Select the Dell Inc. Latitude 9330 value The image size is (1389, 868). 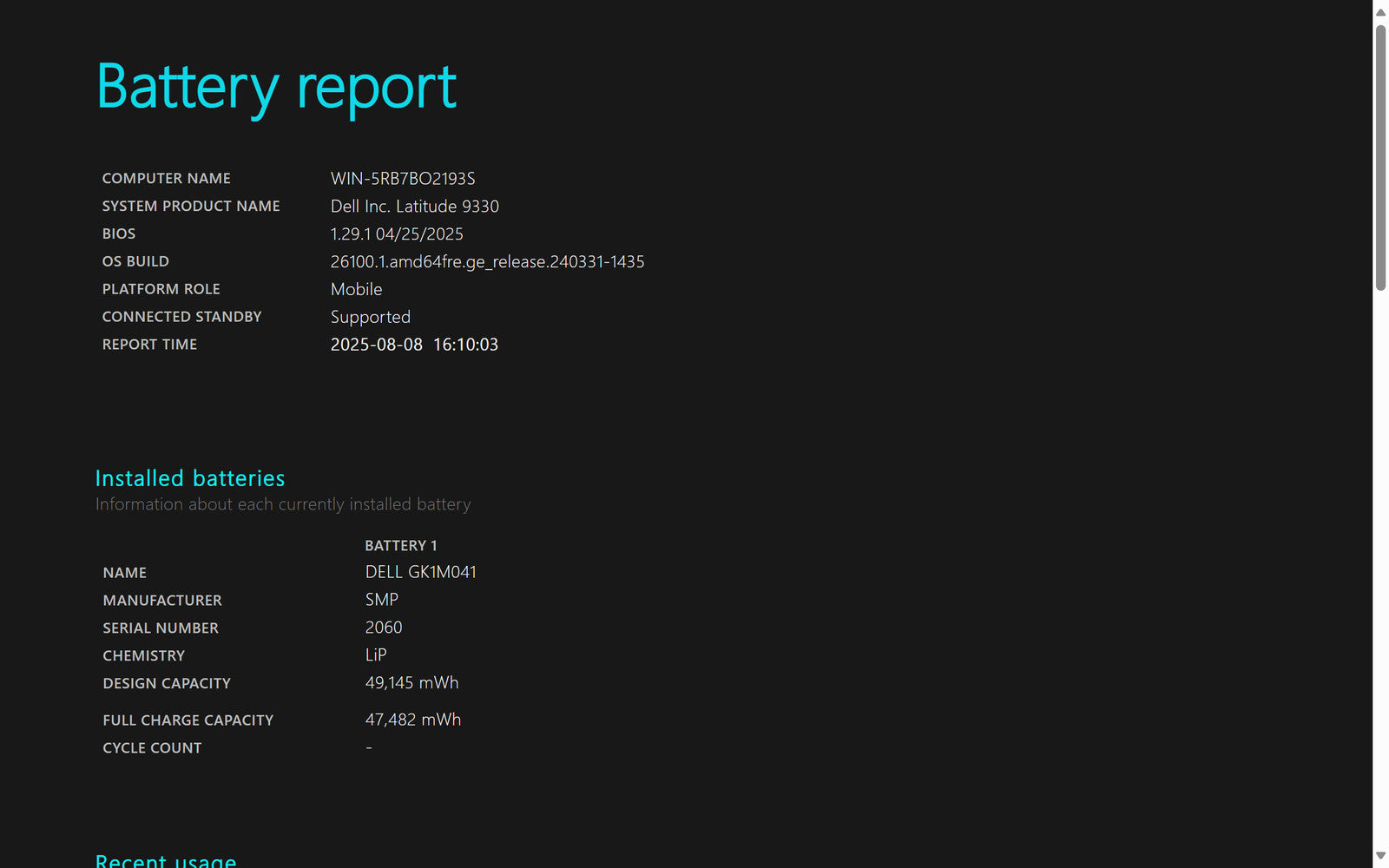coord(415,207)
